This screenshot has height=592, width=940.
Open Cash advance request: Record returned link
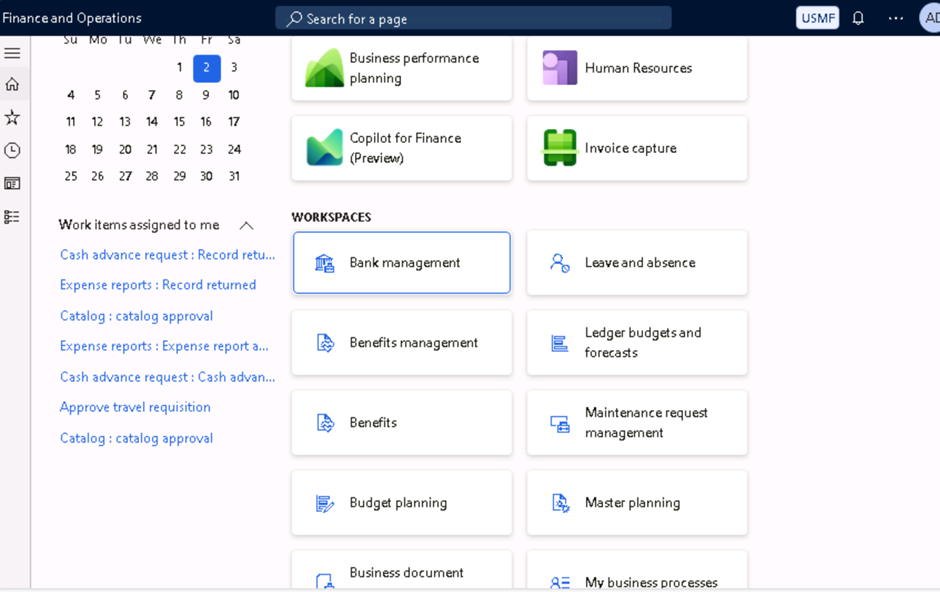pyautogui.click(x=167, y=255)
